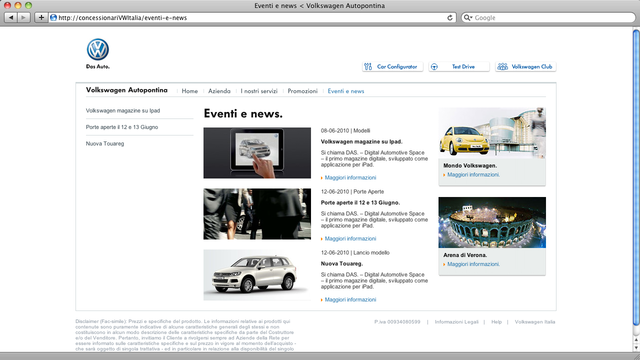Click the Volkswagen Club people icon
Viewport: 640px width, 360px height.
click(x=502, y=67)
